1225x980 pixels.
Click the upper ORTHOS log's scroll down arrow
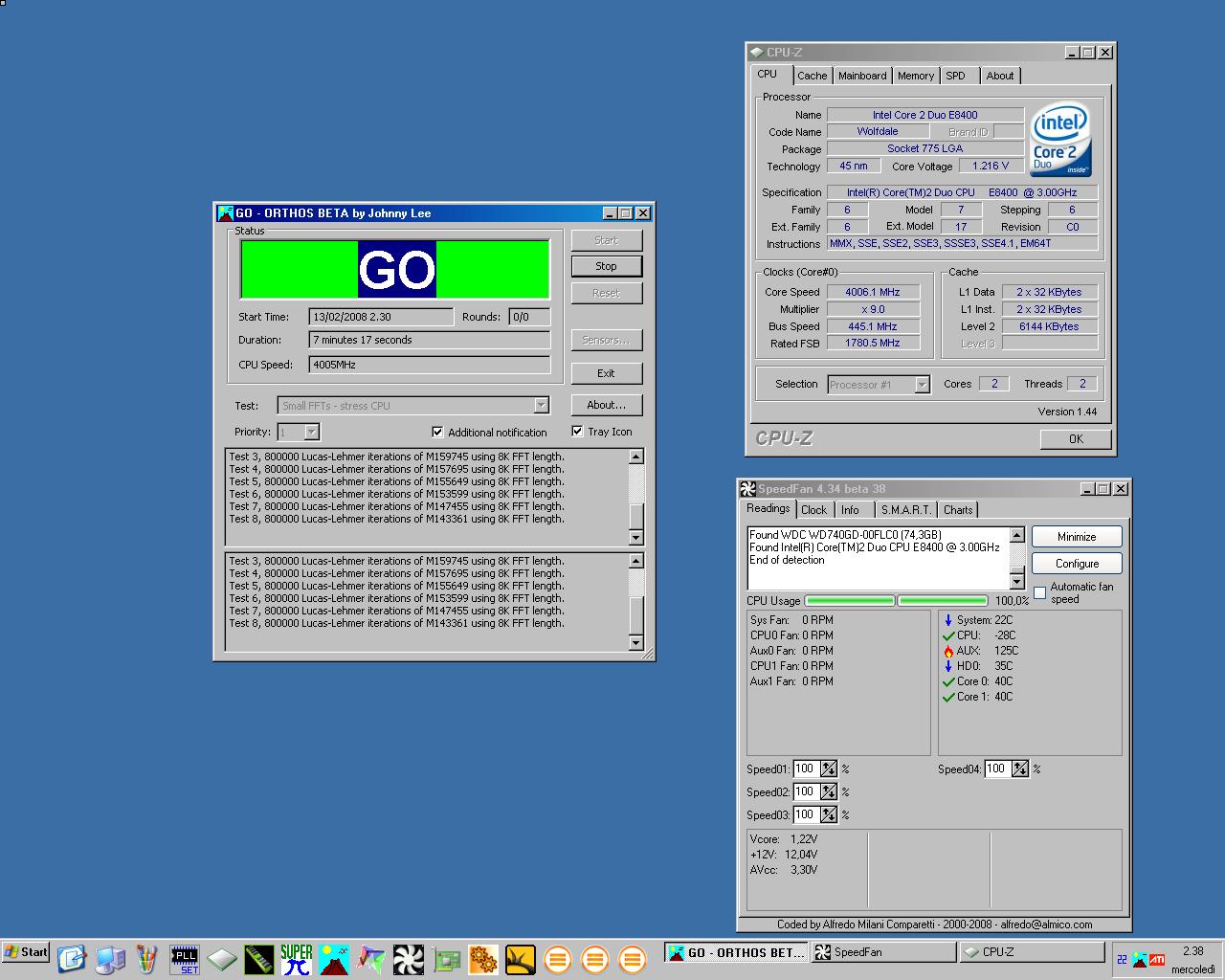[636, 538]
